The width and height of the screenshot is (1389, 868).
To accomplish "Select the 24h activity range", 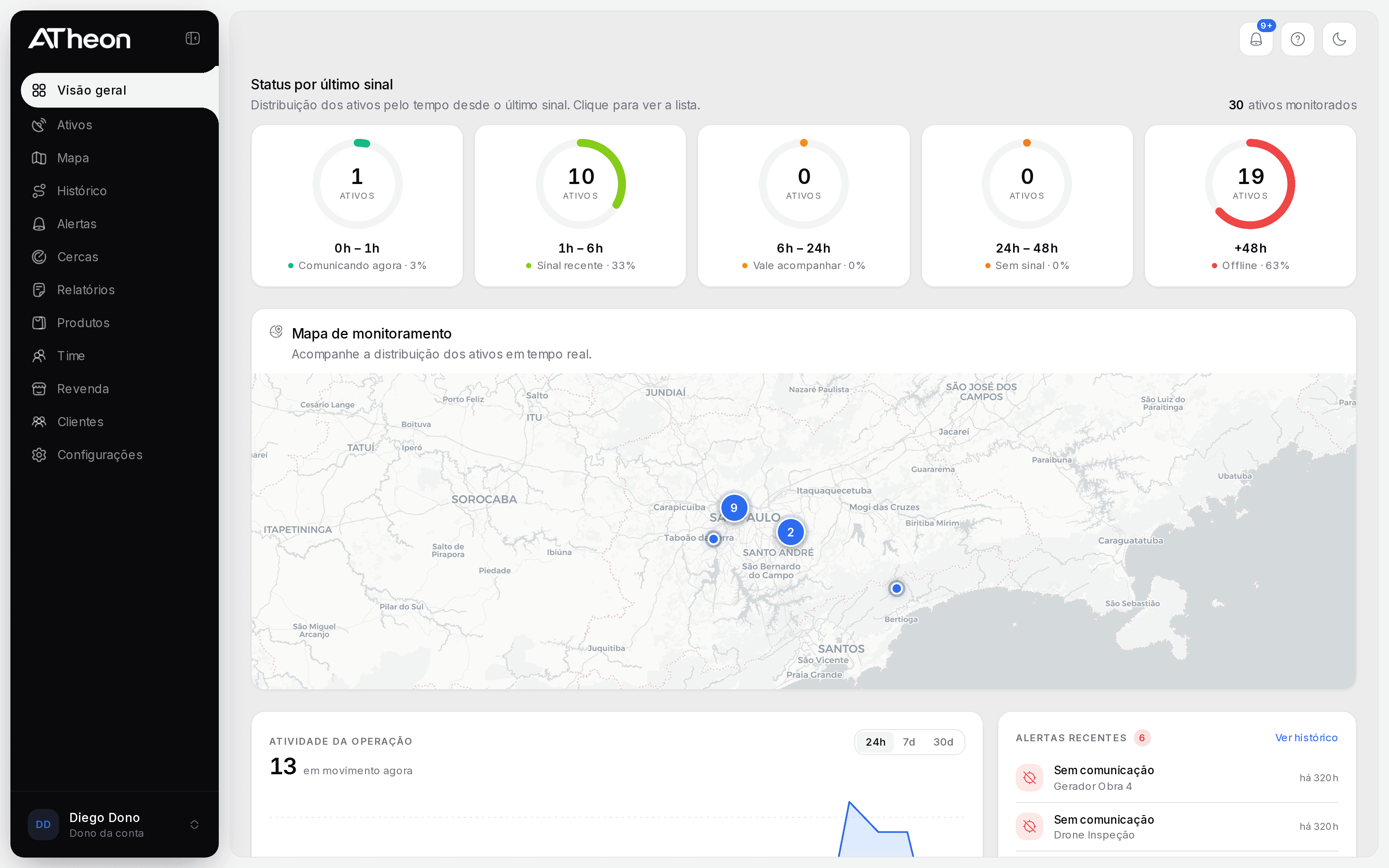I will (x=876, y=742).
